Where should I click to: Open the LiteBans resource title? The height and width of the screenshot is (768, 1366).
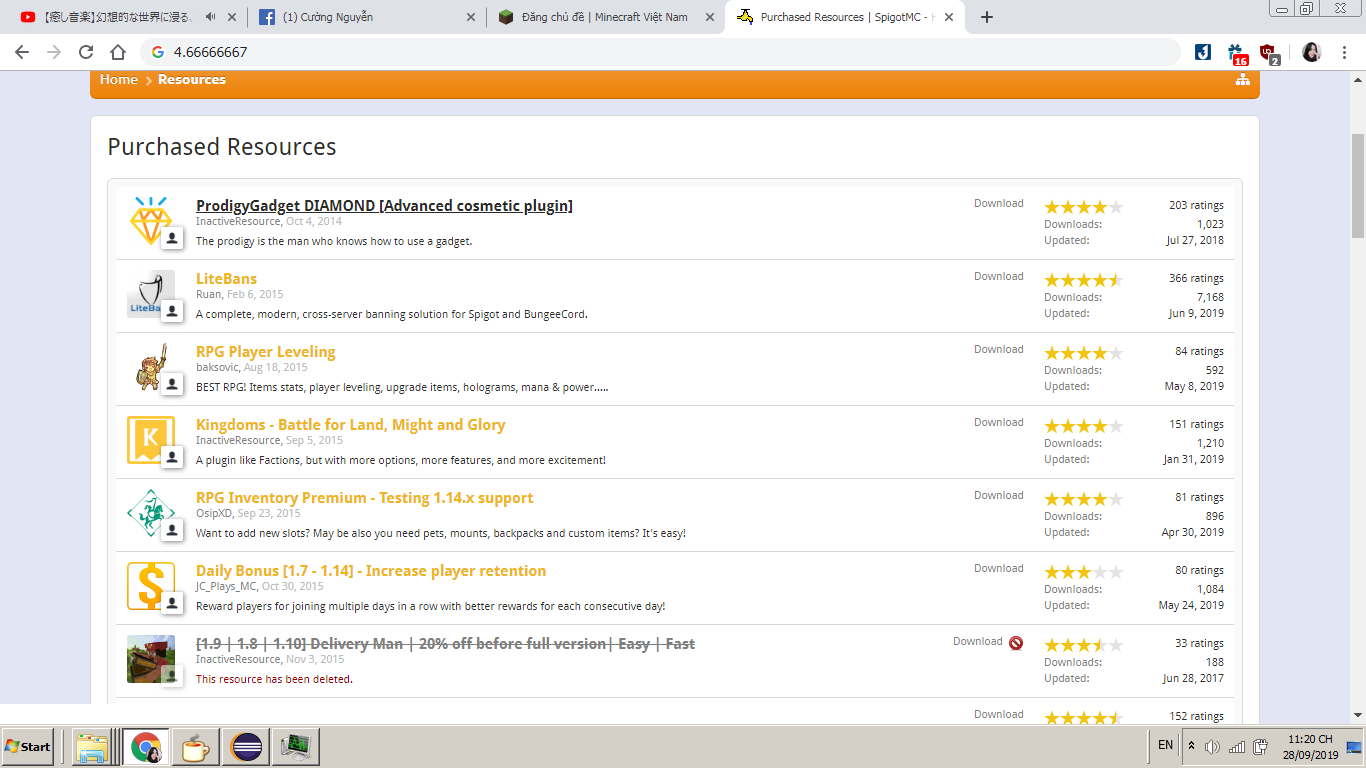tap(226, 279)
